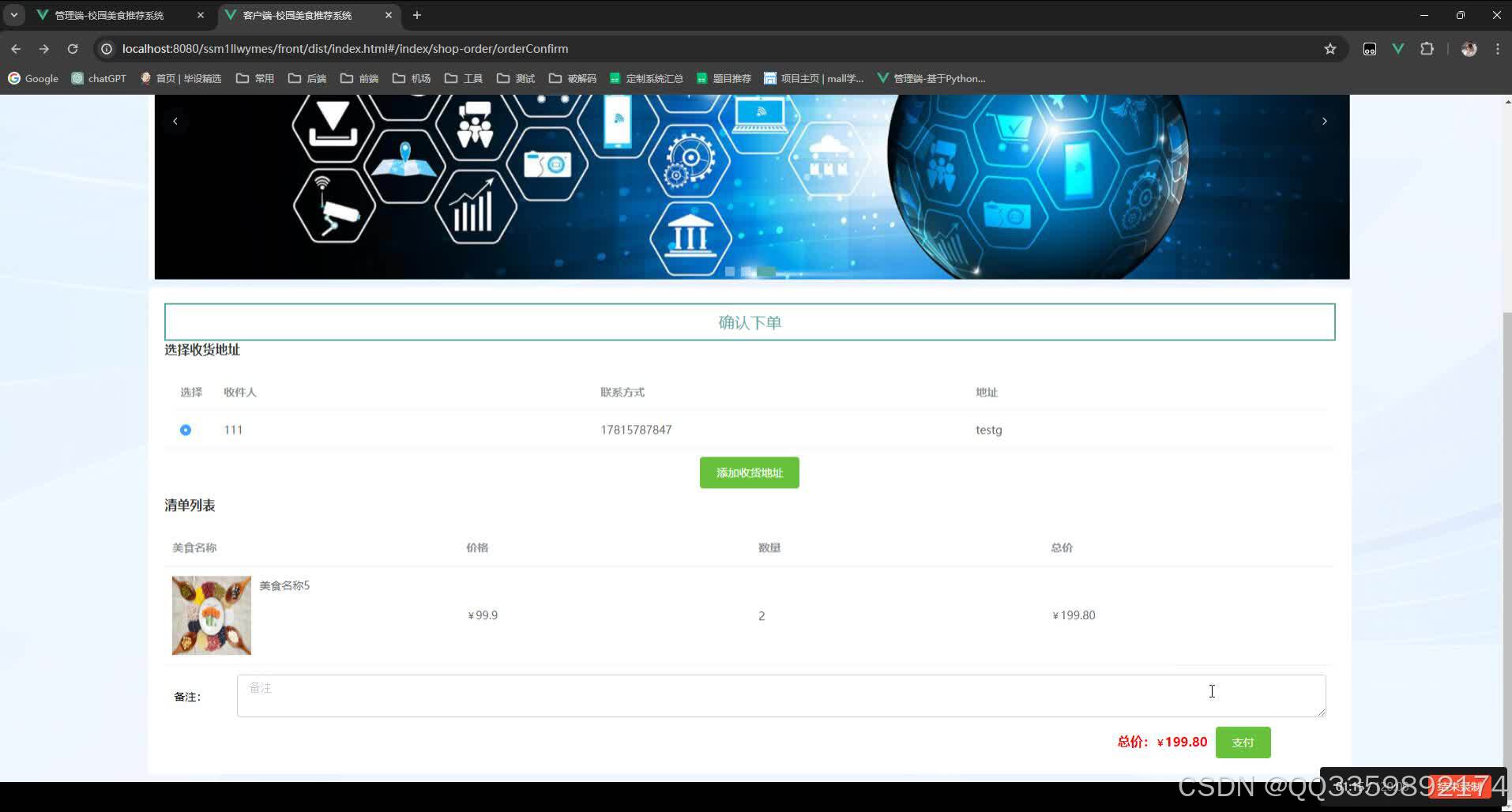Click the row total ¥199.80
The image size is (1512, 812).
(1074, 615)
